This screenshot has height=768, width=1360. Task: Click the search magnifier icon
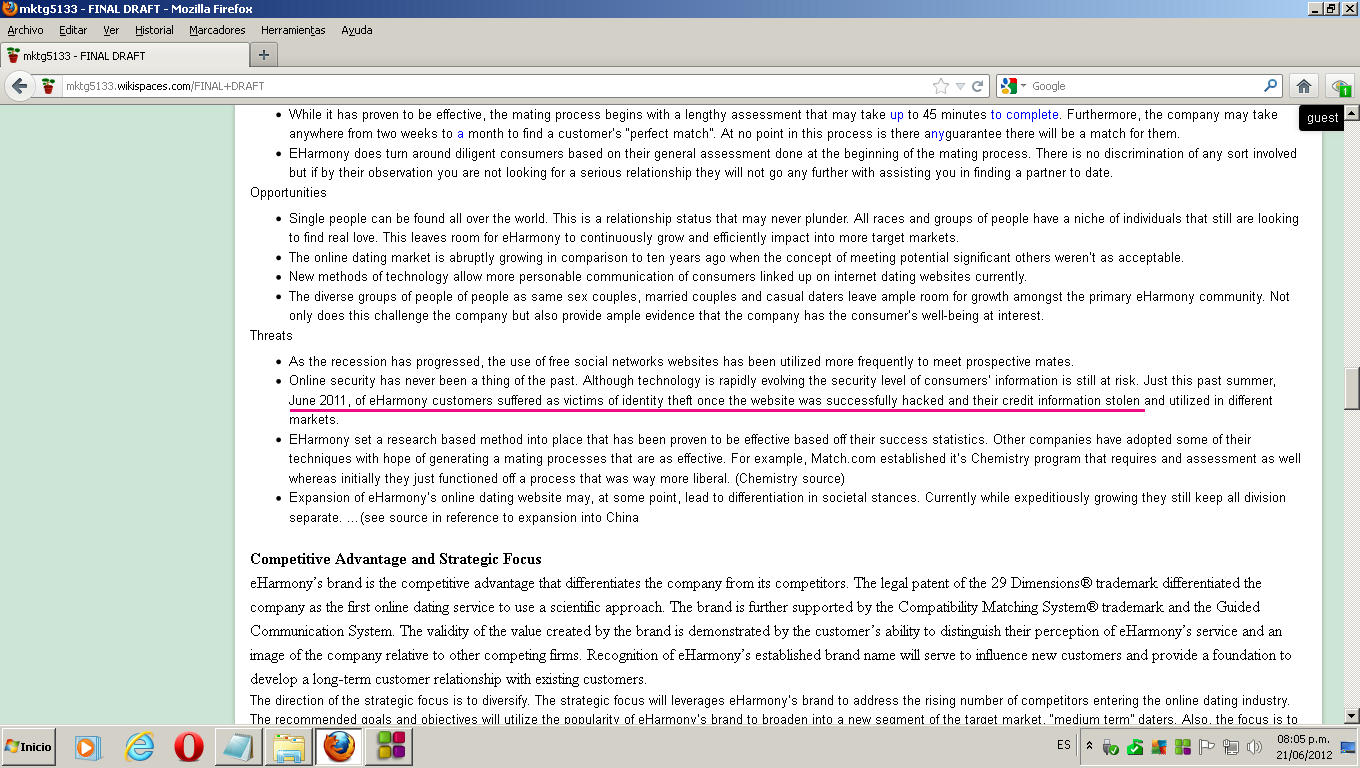click(x=1271, y=86)
